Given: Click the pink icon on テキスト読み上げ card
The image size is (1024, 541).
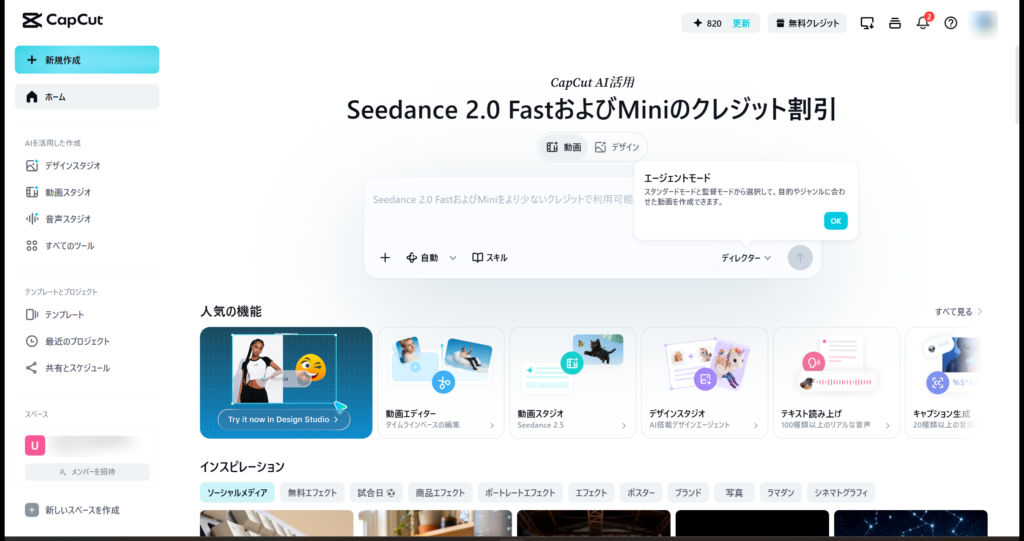Looking at the screenshot, I should coord(814,361).
